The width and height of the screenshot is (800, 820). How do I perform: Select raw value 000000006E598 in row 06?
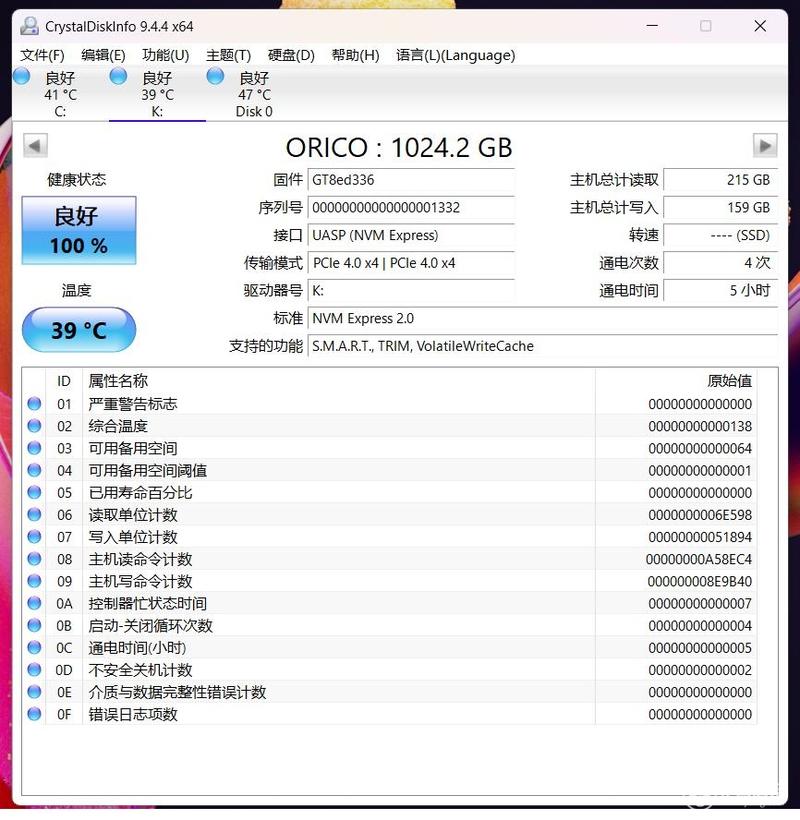[x=700, y=515]
